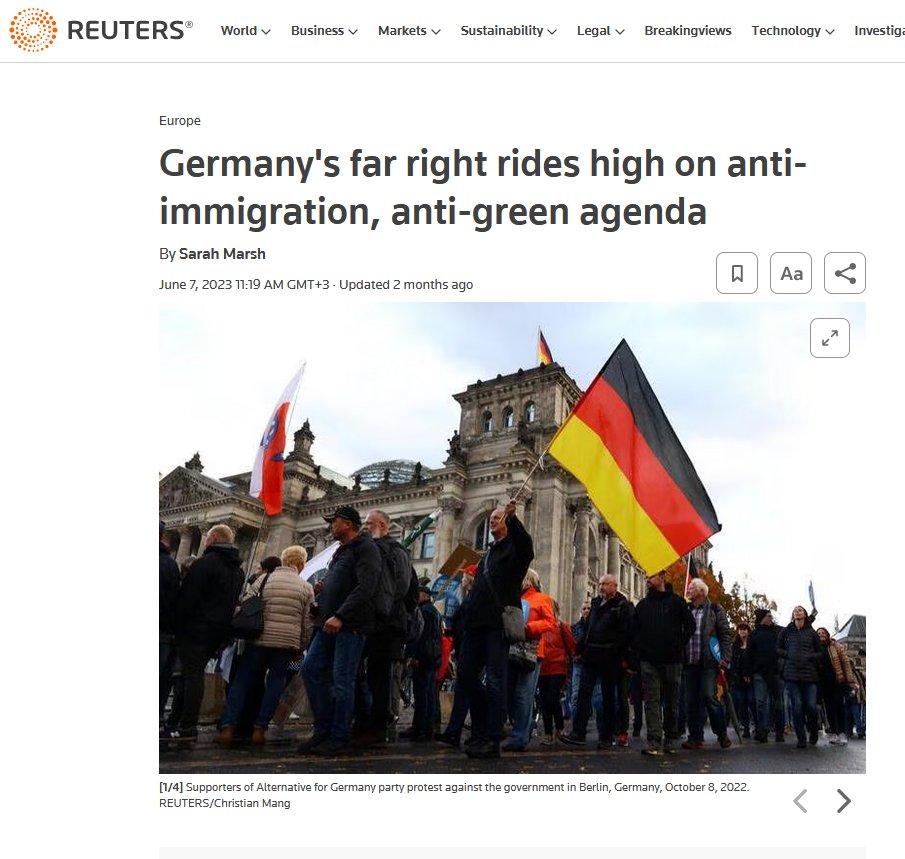This screenshot has height=859, width=905.
Task: Open author Sarah Marsh's profile
Action: tap(222, 254)
